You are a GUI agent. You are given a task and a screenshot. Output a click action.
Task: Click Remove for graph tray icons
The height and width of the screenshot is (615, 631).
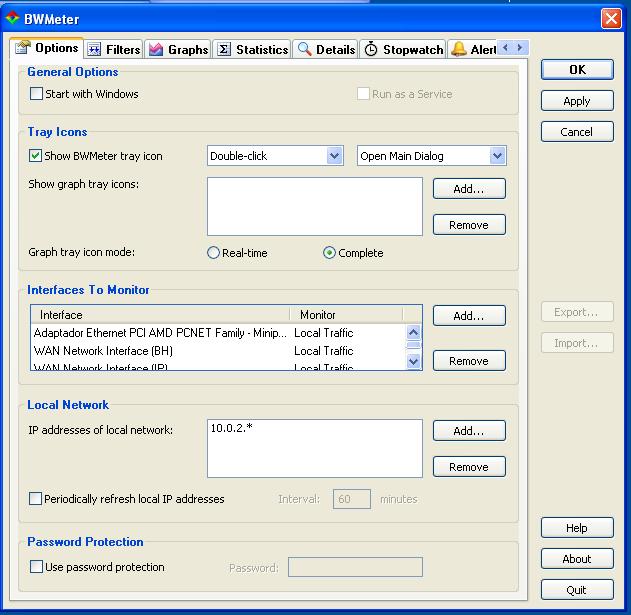click(469, 225)
